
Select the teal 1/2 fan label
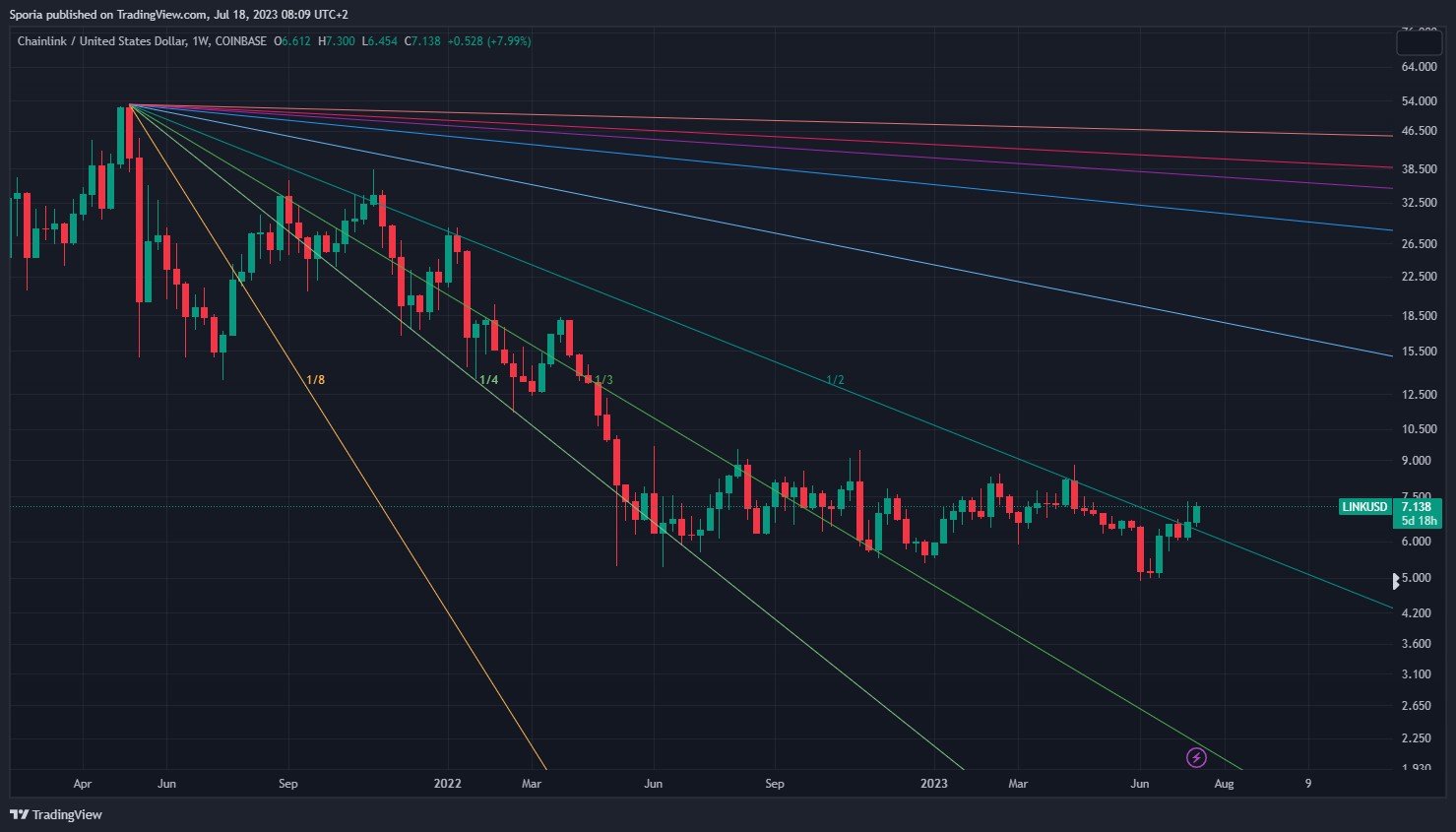point(835,380)
